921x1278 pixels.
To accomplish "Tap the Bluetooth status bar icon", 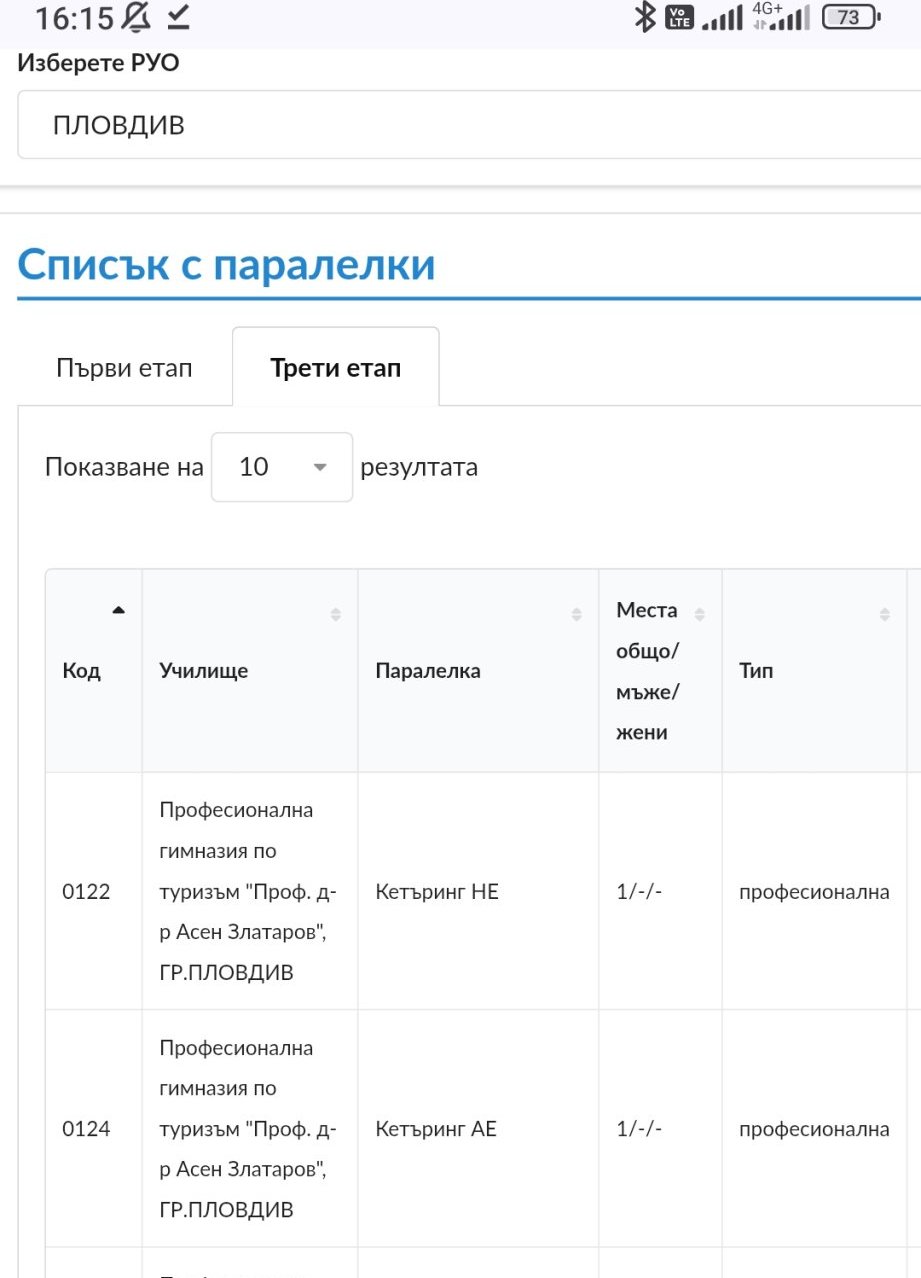I will coord(645,17).
